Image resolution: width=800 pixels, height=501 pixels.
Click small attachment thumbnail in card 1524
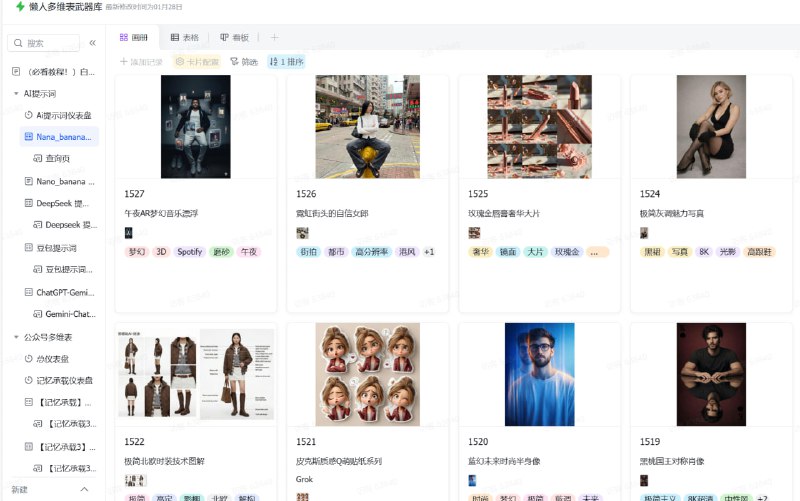[x=644, y=233]
